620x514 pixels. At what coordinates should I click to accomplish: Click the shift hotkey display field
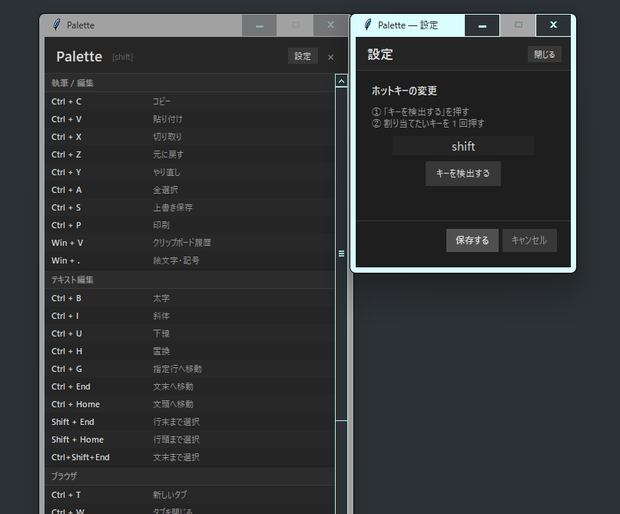(x=463, y=146)
